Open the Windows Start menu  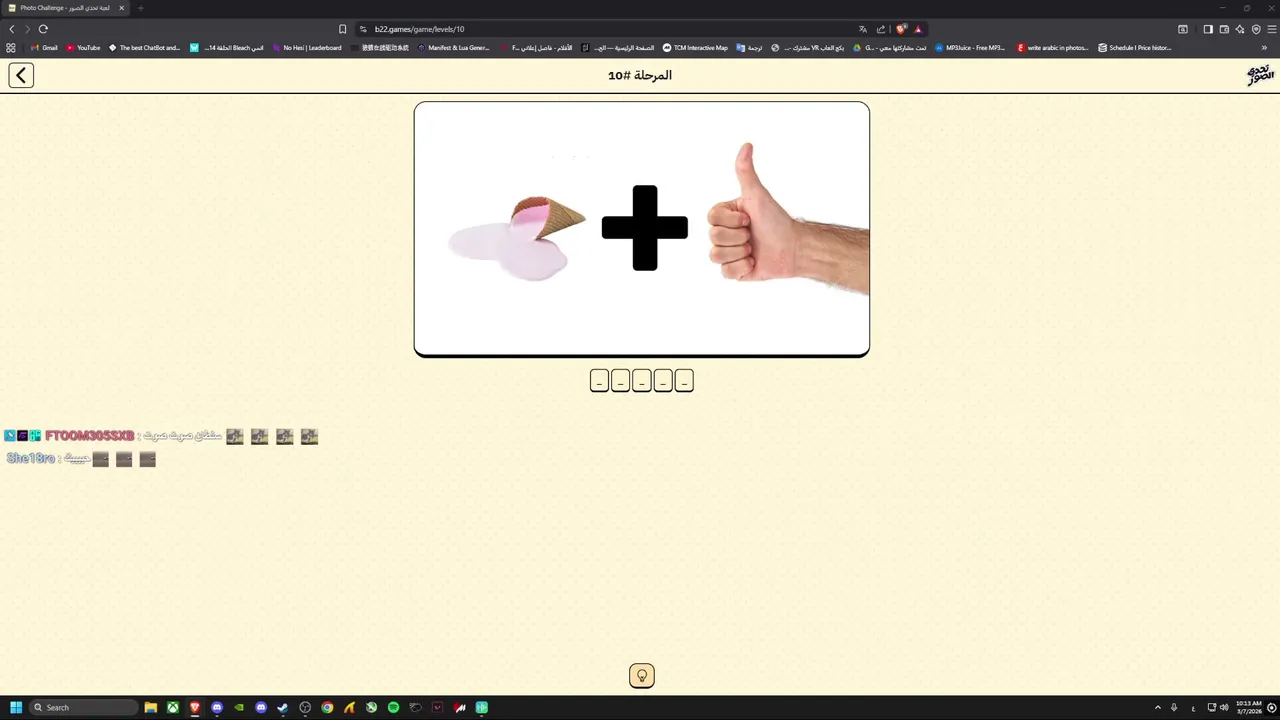[16, 708]
